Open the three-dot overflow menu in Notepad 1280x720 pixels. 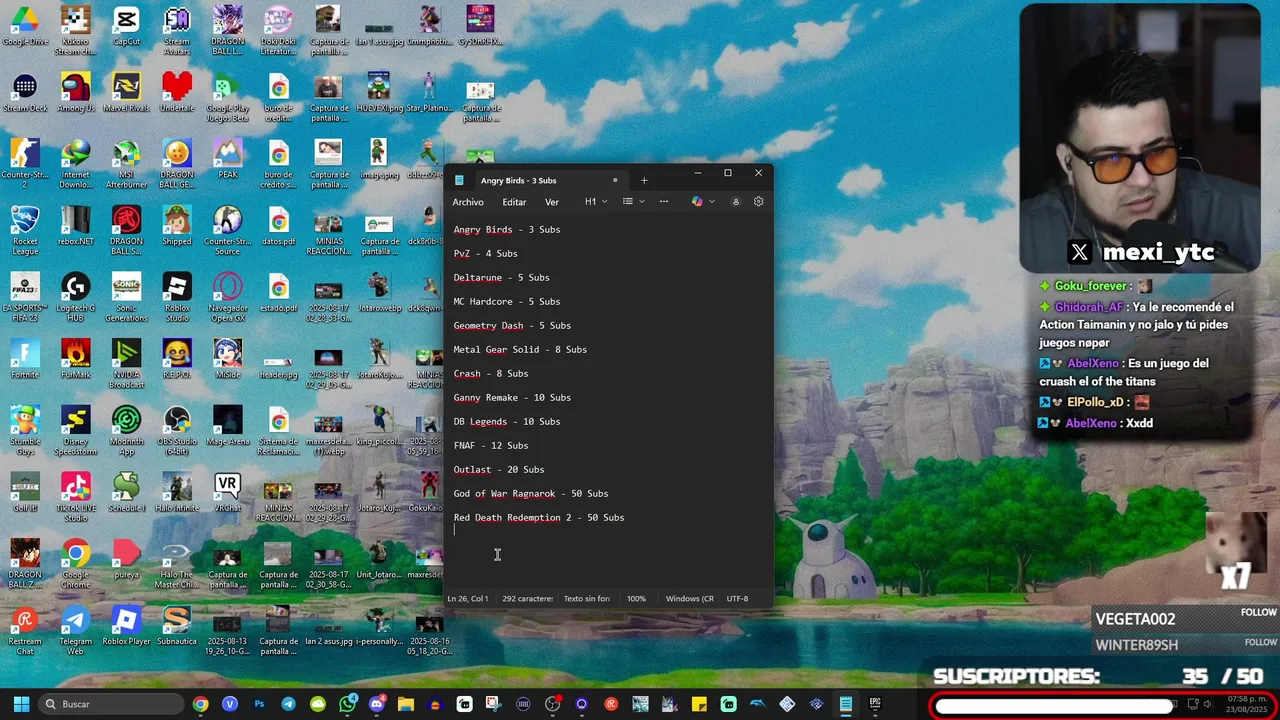663,202
